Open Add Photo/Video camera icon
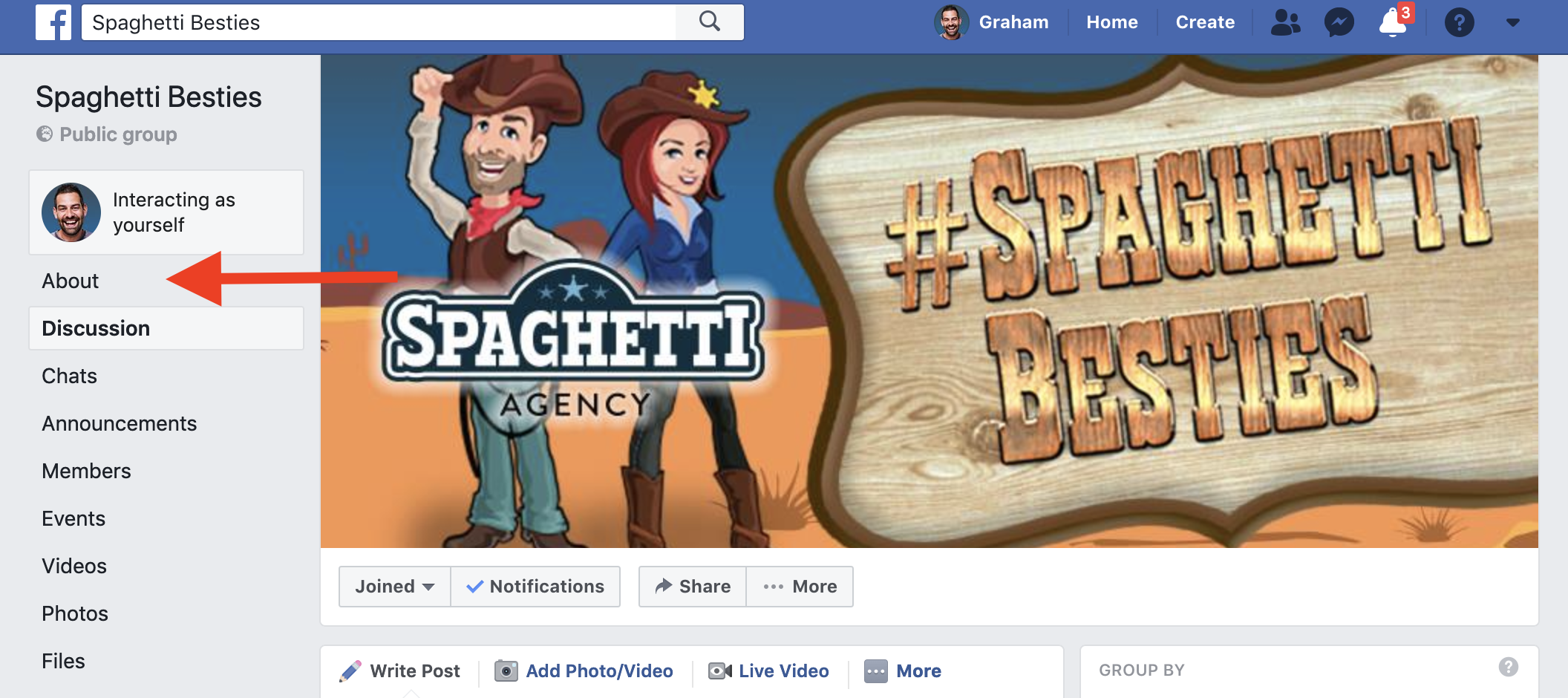Viewport: 1568px width, 698px height. pyautogui.click(x=507, y=671)
